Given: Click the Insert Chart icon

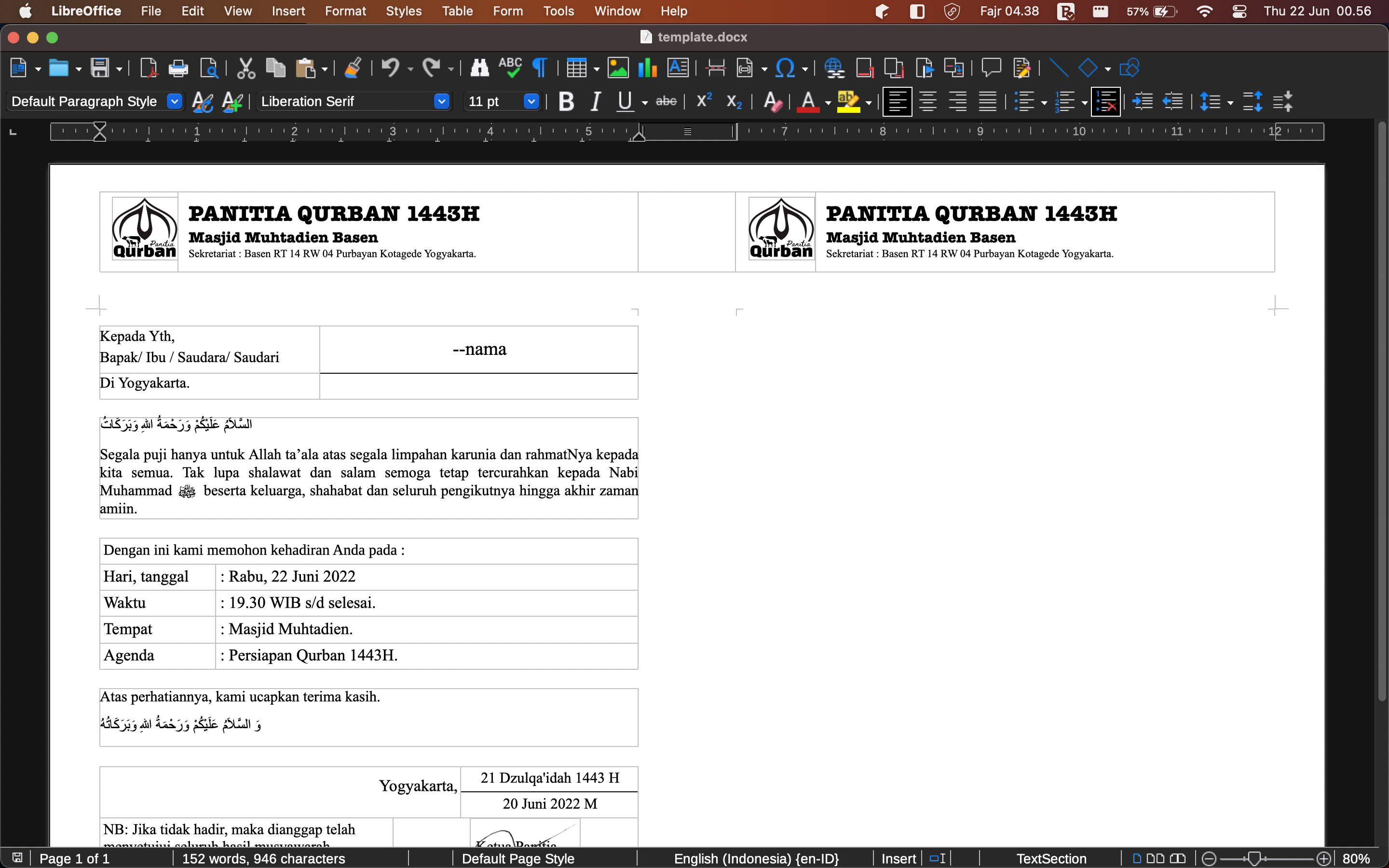Looking at the screenshot, I should (647, 68).
